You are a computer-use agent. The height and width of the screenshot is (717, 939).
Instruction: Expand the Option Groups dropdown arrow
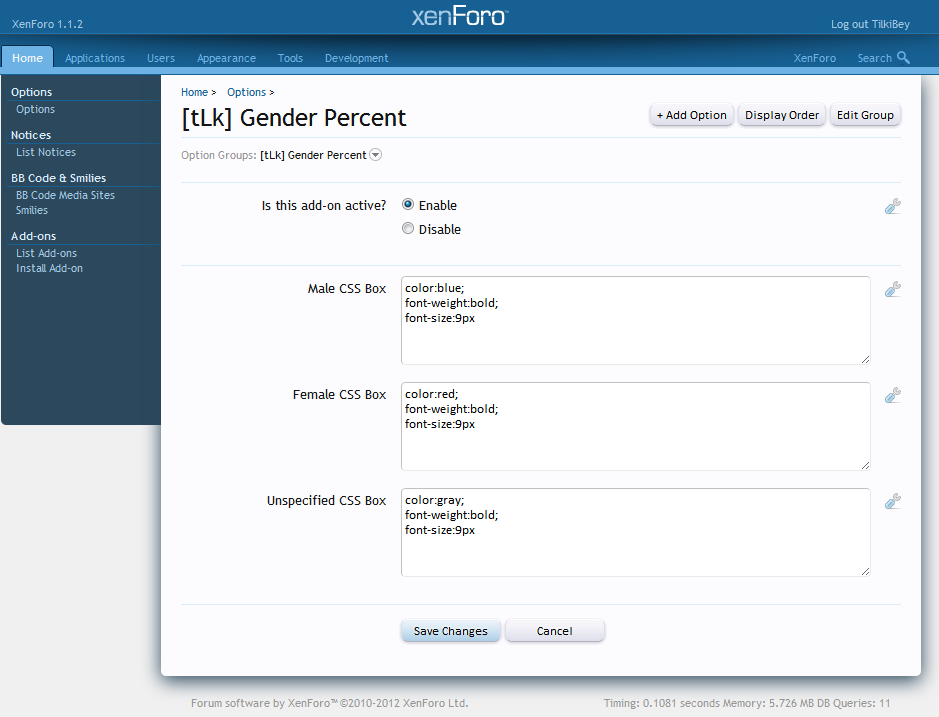[x=375, y=155]
